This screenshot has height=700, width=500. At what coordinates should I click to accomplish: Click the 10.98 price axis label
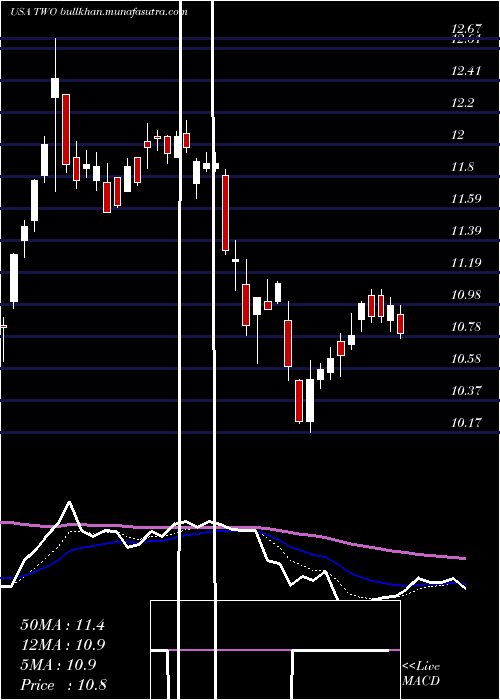point(467,295)
